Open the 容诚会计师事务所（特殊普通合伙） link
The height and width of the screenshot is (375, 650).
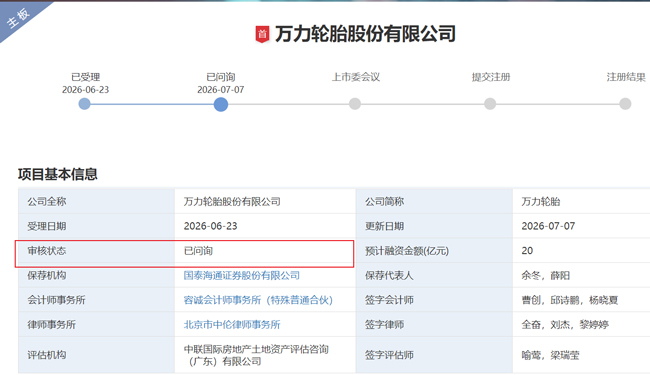(258, 300)
